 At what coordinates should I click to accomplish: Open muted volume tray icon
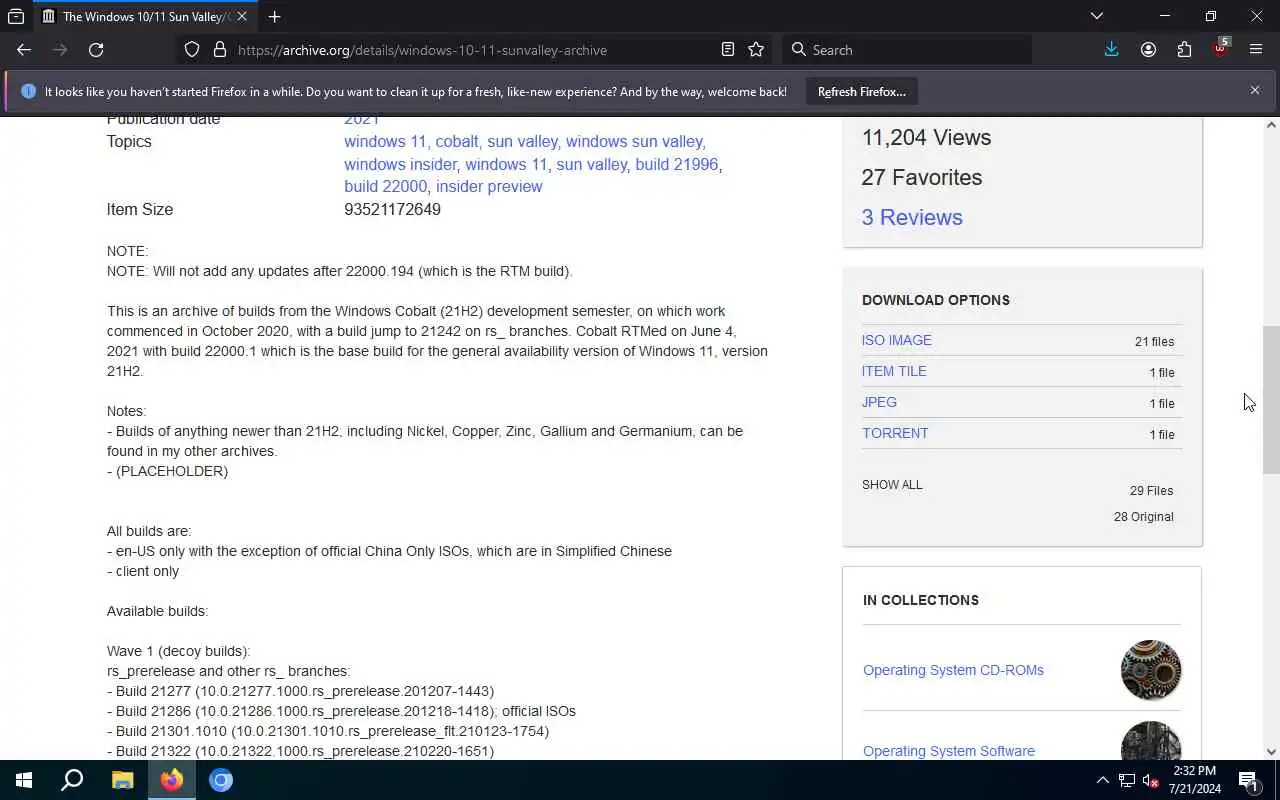[x=1151, y=781]
